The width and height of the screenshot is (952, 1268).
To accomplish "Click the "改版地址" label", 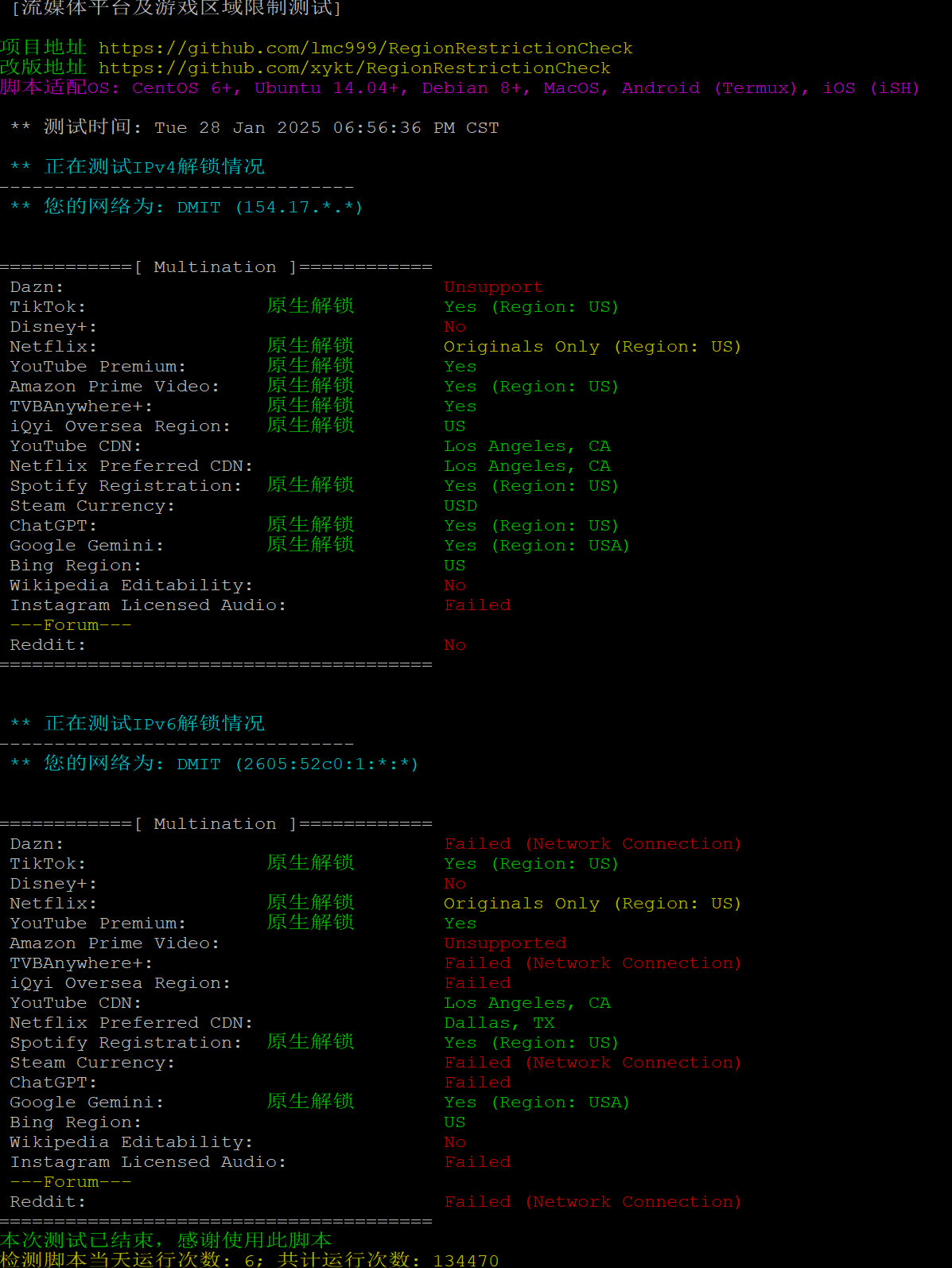I will pos(43,68).
